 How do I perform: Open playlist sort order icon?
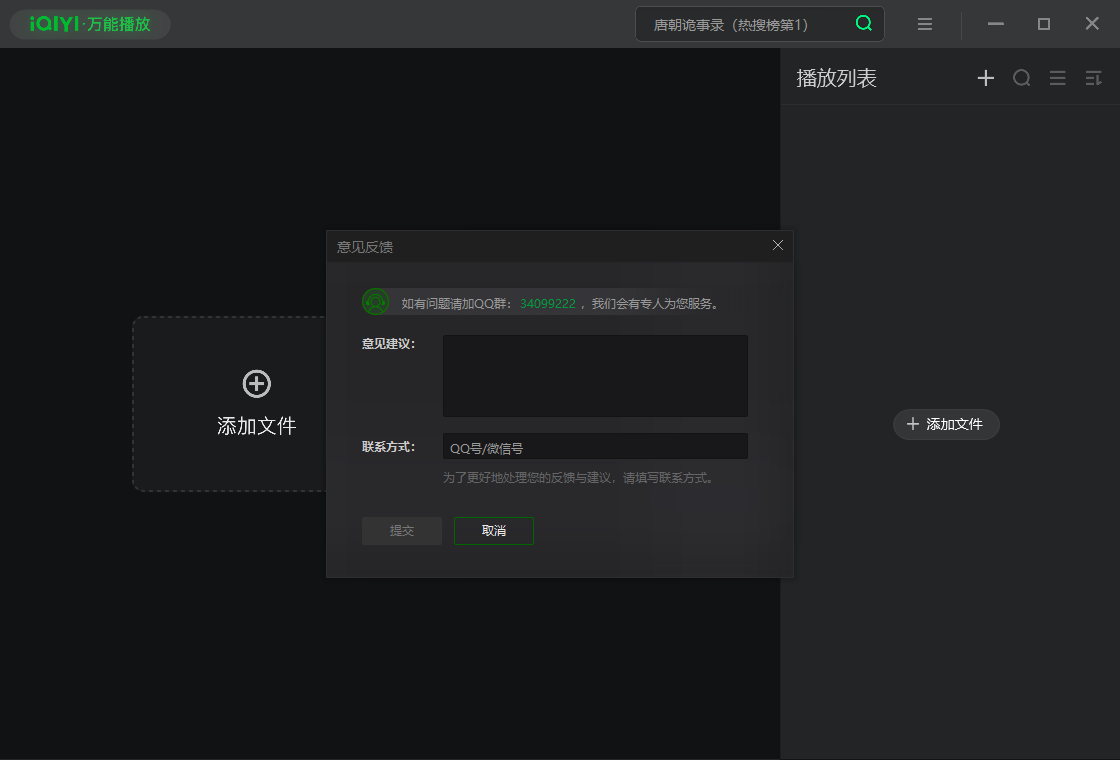pyautogui.click(x=1093, y=78)
